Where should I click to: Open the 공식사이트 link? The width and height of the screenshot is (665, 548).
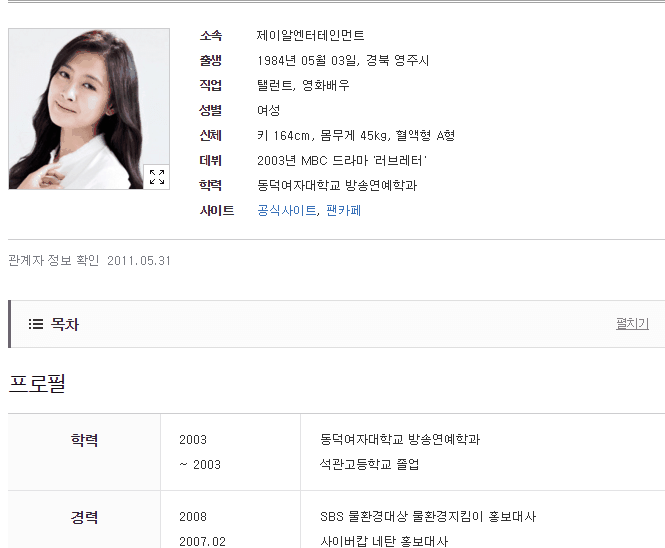point(287,210)
